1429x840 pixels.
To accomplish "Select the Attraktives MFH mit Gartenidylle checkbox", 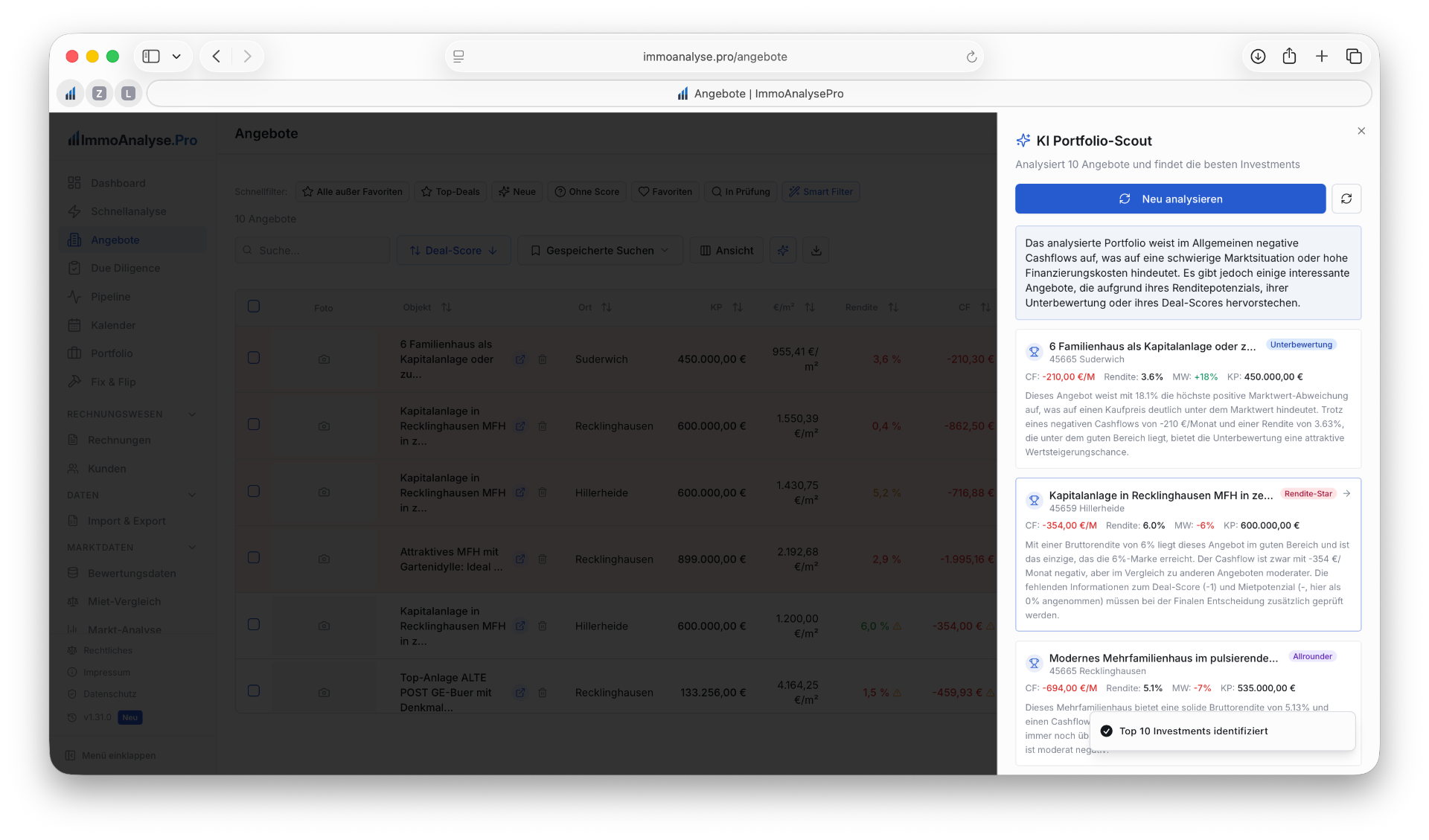I will click(254, 557).
